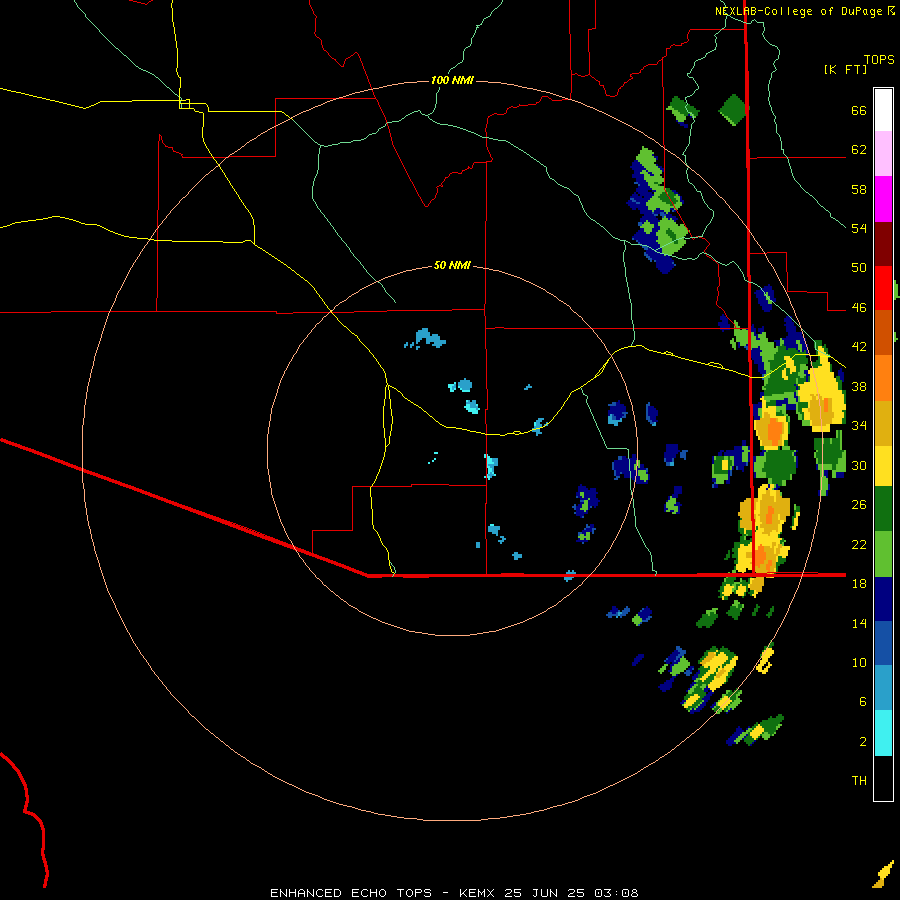Click the '50' legend value
Screen dimensions: 900x900
pyautogui.click(x=859, y=268)
